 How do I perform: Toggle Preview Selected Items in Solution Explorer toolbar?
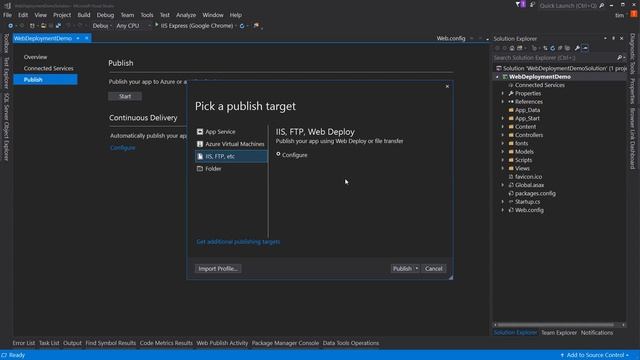585,48
